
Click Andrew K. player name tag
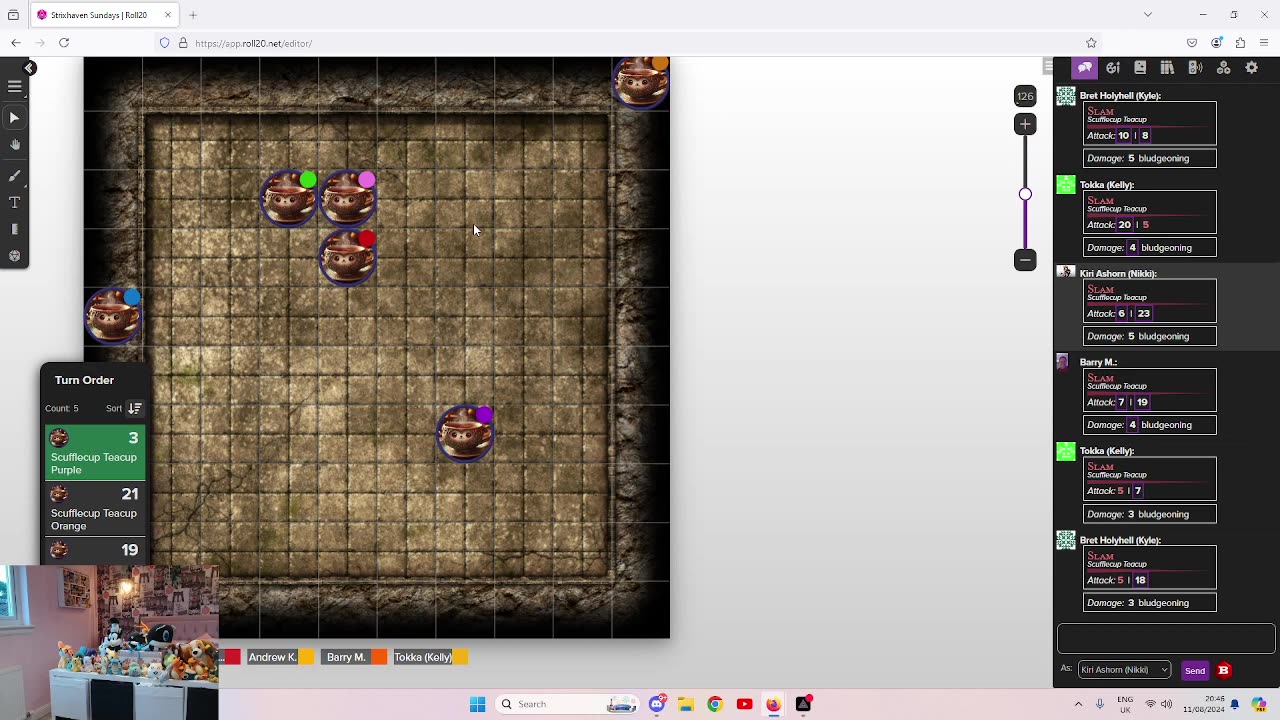tap(272, 657)
